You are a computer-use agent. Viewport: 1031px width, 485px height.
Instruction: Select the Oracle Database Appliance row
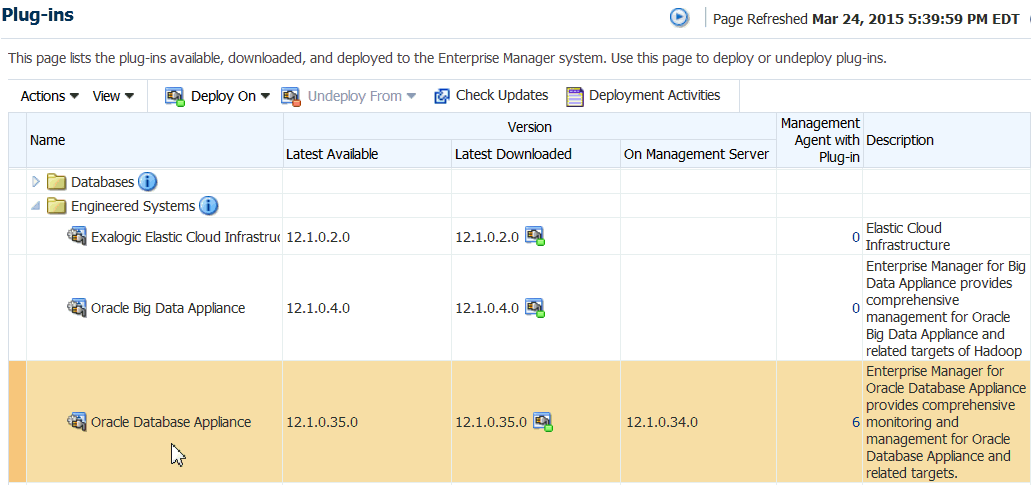tap(171, 422)
